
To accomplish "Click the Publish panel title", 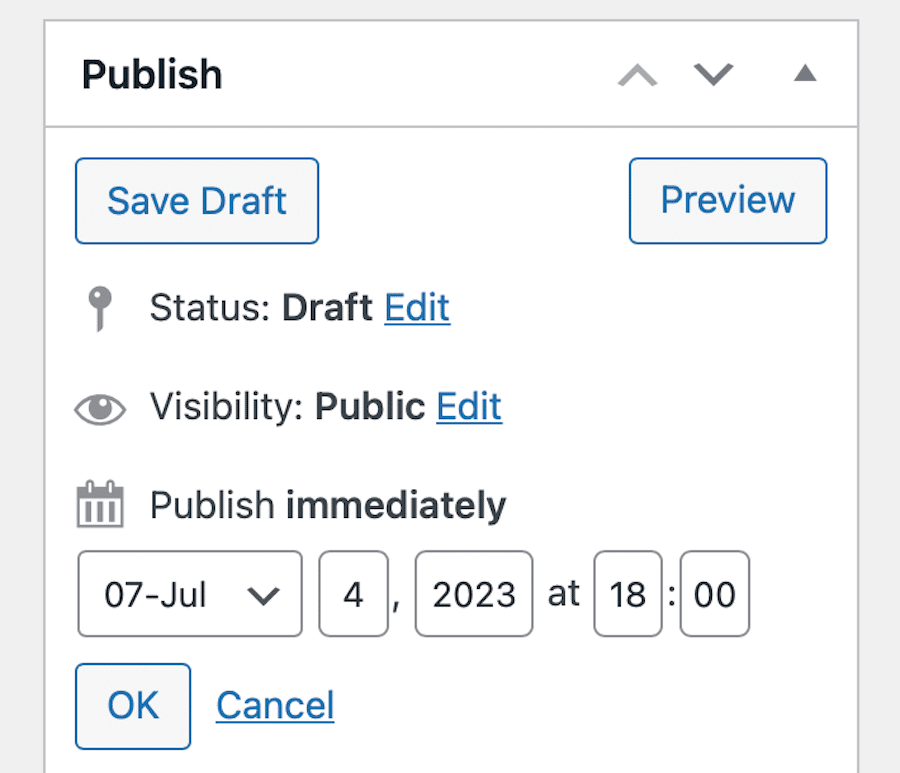I will 151,74.
